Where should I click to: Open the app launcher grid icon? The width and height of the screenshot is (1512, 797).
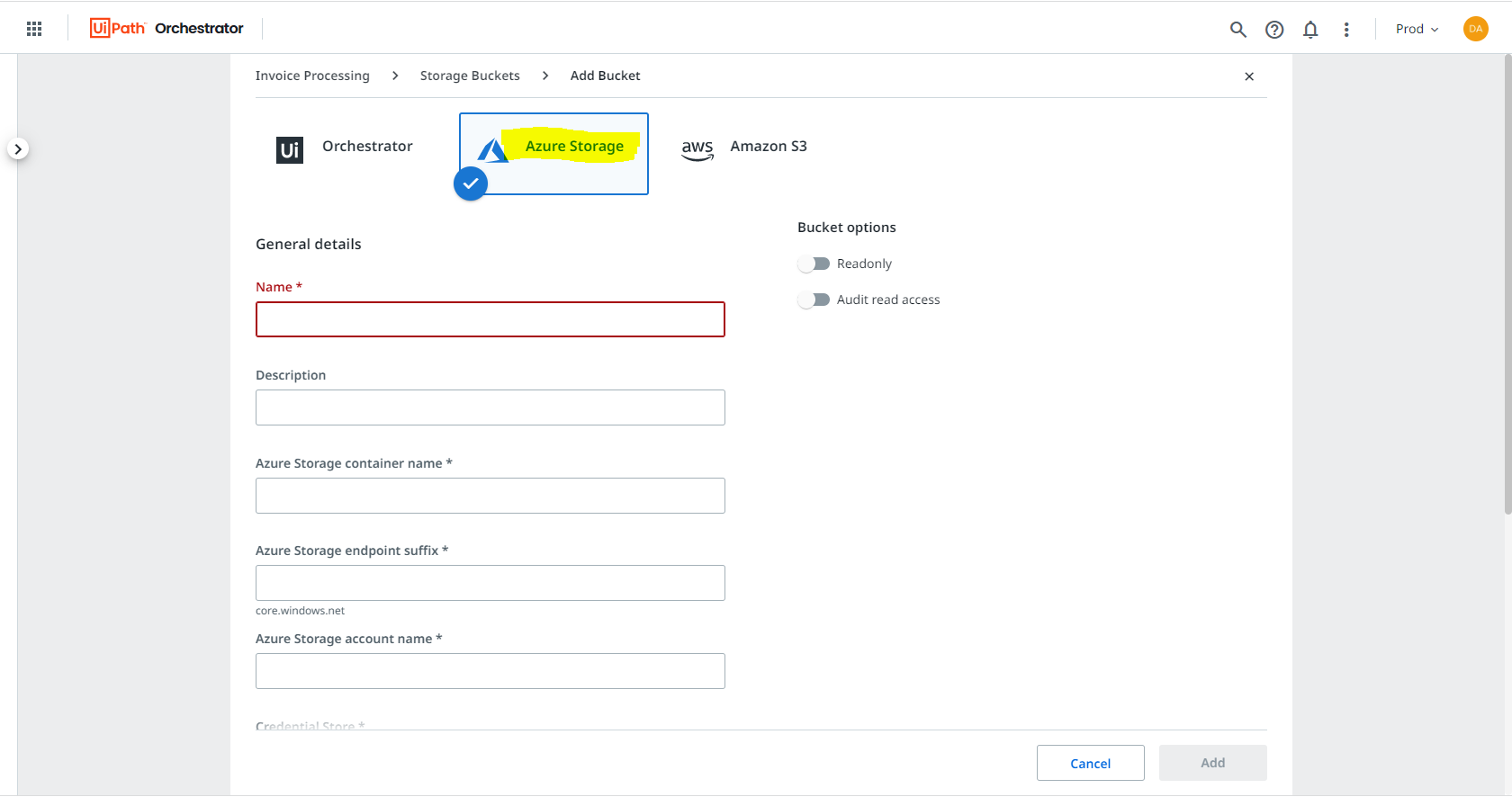(x=34, y=29)
